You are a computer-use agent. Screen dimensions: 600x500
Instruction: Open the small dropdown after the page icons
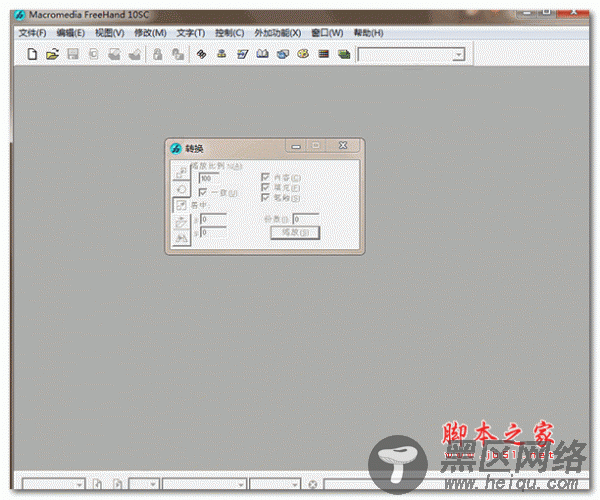pos(153,485)
